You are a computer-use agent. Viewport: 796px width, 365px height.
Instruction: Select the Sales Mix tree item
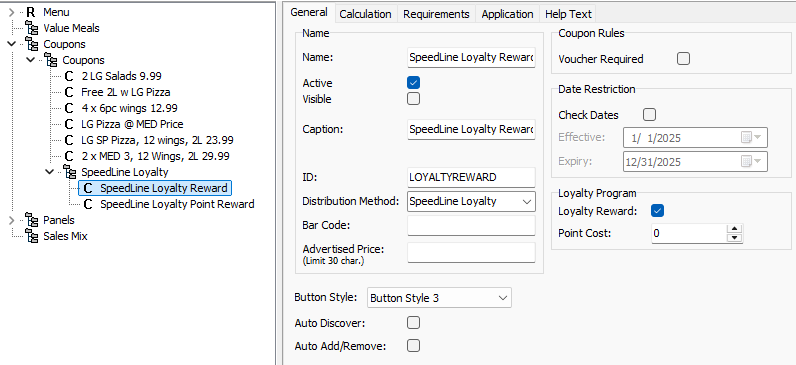point(65,237)
